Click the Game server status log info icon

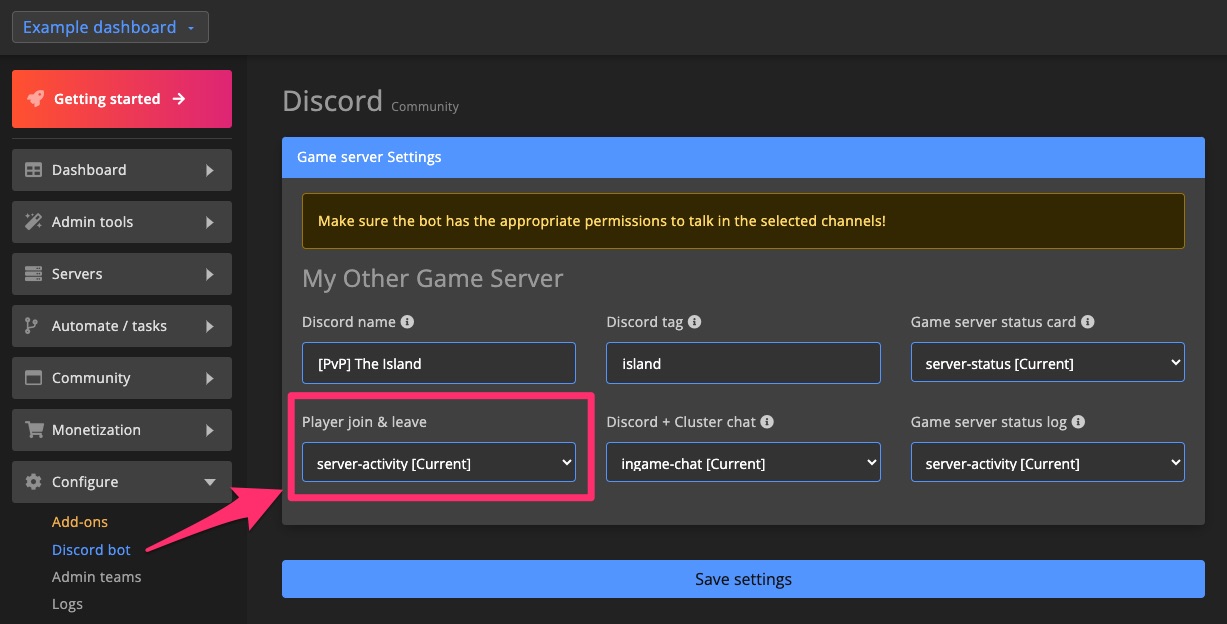[1078, 421]
